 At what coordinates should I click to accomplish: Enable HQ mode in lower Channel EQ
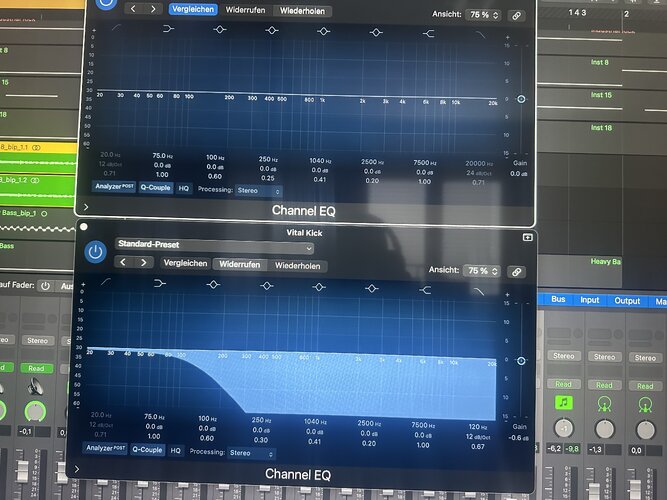[x=175, y=450]
